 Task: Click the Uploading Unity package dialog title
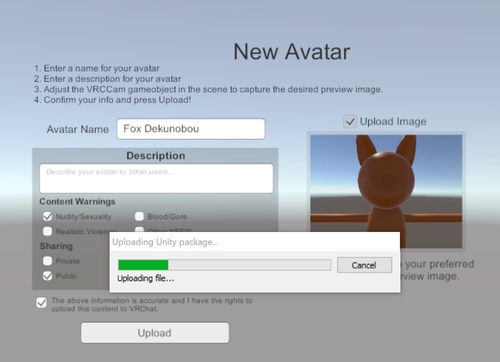coord(165,242)
